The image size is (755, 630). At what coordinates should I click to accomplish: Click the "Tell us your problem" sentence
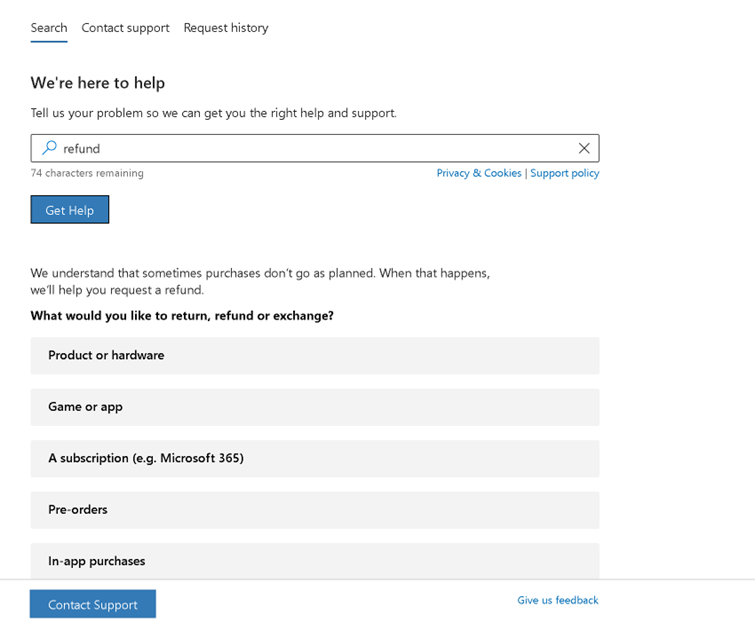pyautogui.click(x=214, y=113)
